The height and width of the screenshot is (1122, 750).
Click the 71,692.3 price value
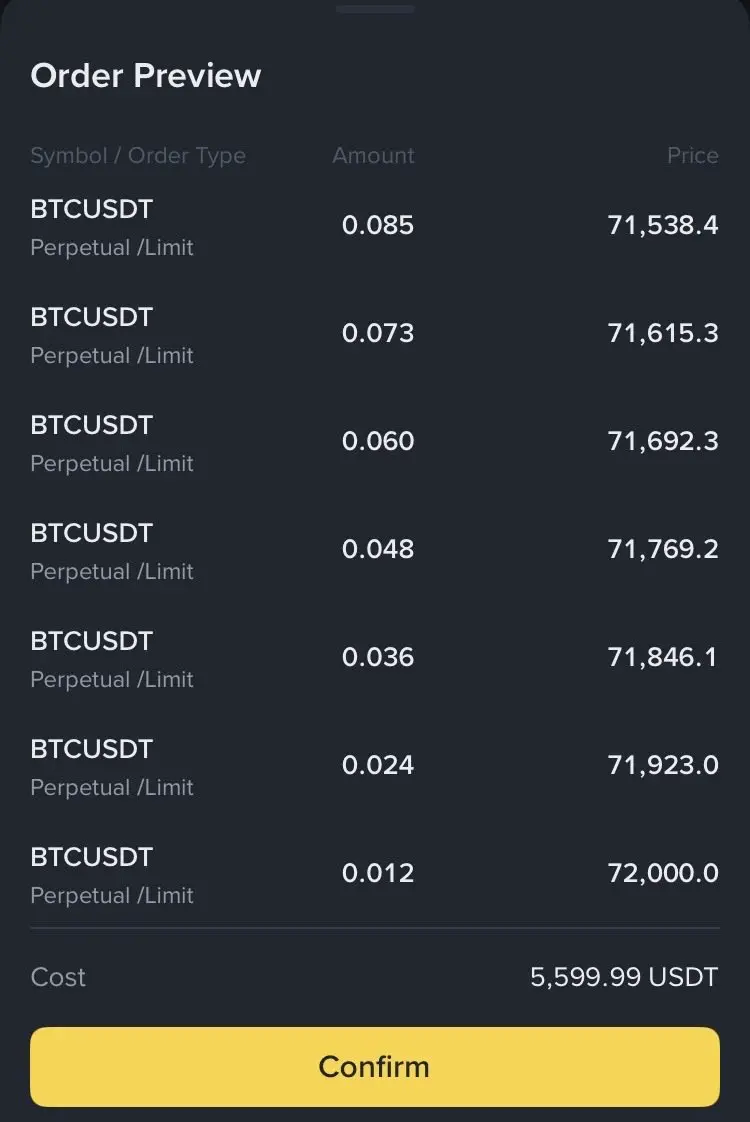663,441
